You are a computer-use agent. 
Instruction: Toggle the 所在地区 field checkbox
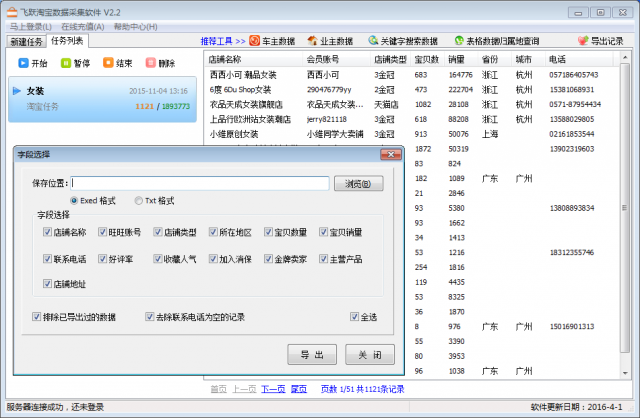(213, 232)
